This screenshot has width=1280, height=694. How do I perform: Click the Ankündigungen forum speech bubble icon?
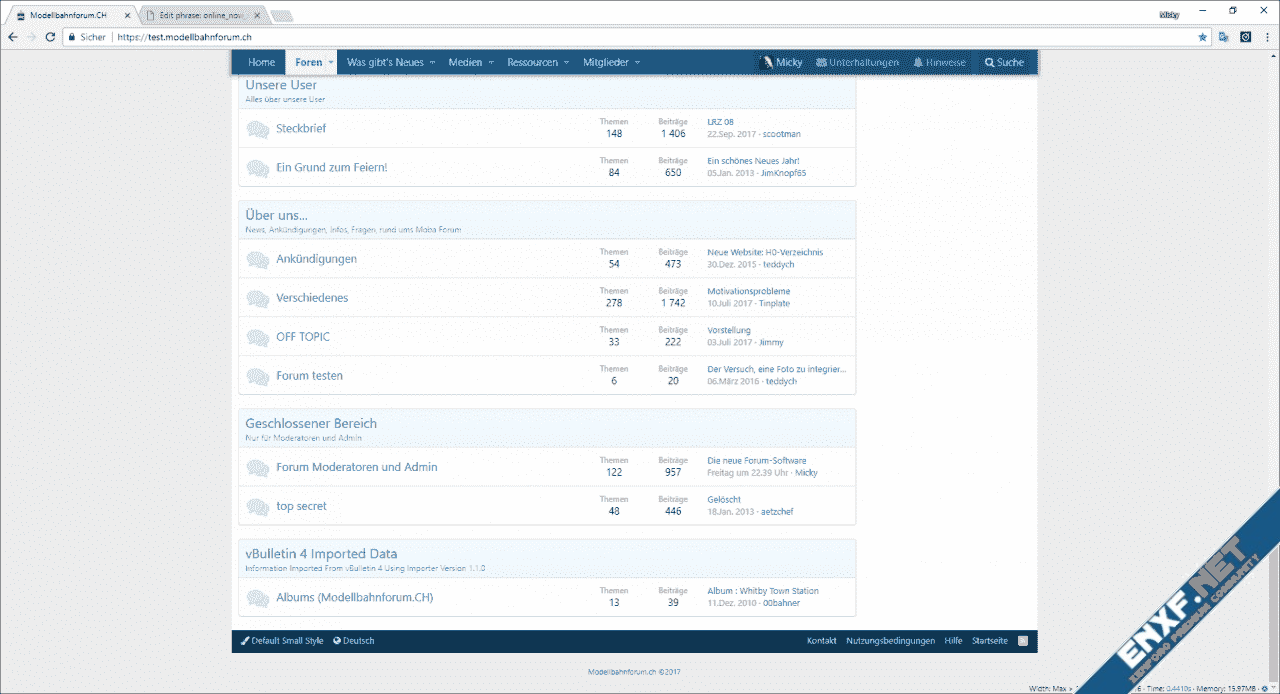click(x=257, y=260)
